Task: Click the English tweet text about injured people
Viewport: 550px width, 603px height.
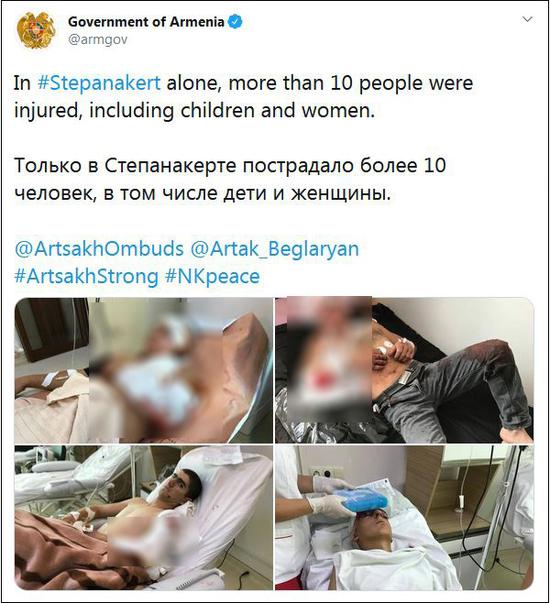Action: (243, 97)
